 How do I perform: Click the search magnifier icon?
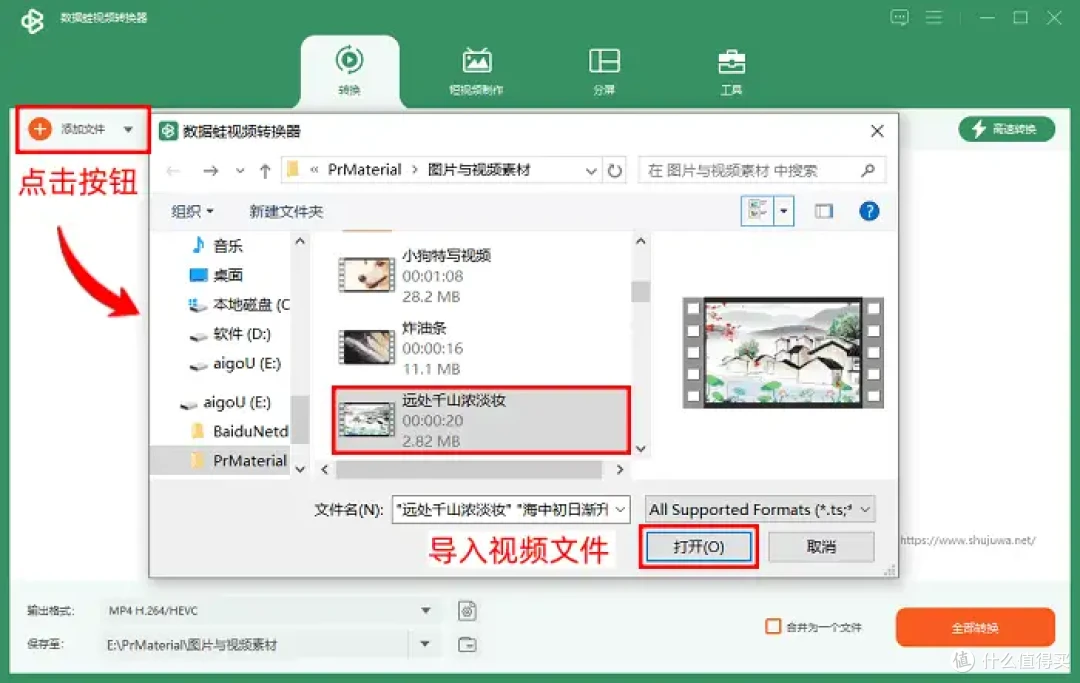coord(868,170)
